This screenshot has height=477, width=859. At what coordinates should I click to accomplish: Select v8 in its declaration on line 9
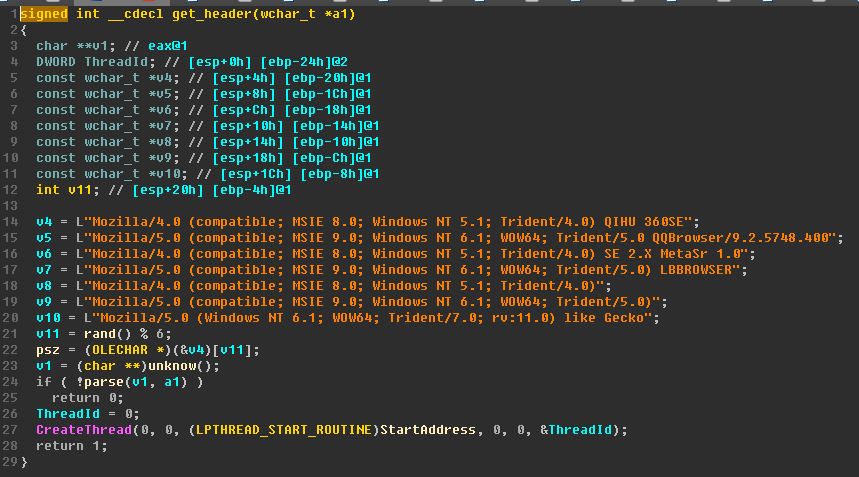pos(164,142)
